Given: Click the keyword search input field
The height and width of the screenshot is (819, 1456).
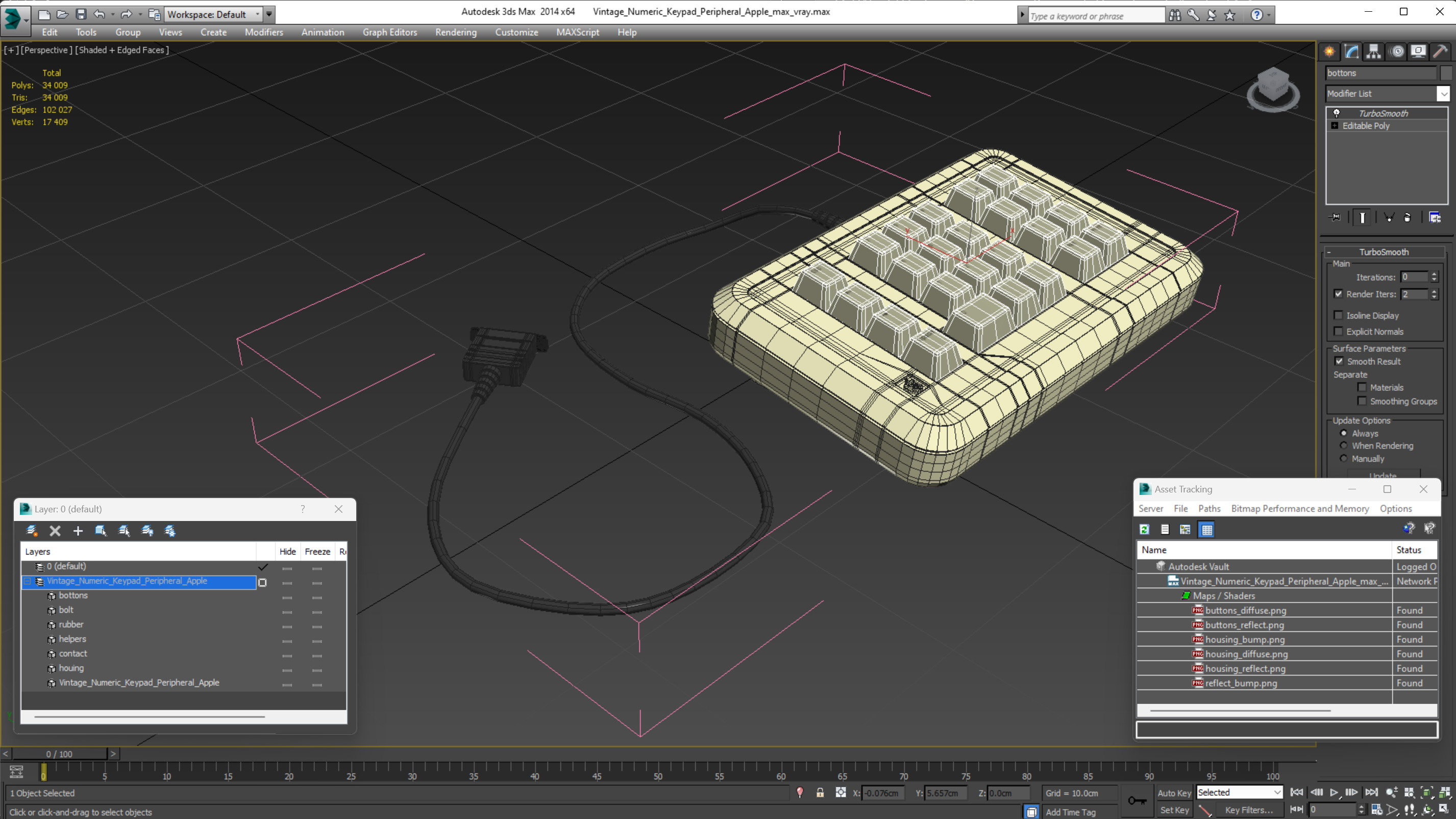Looking at the screenshot, I should (x=1096, y=15).
